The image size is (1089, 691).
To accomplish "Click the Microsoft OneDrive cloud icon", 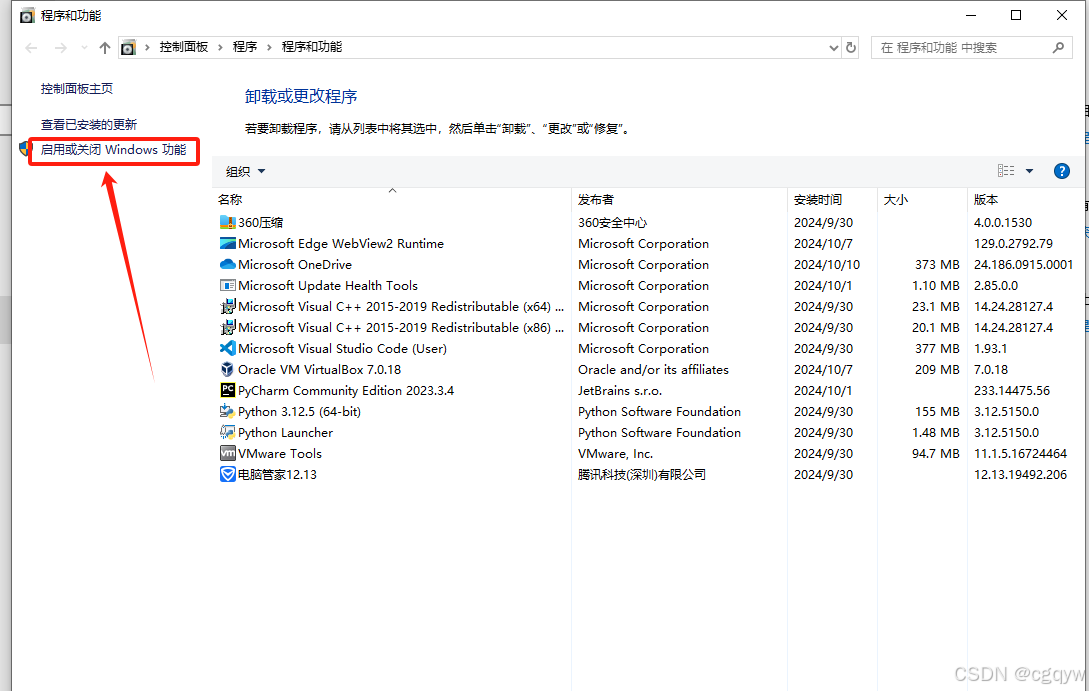I will click(227, 265).
